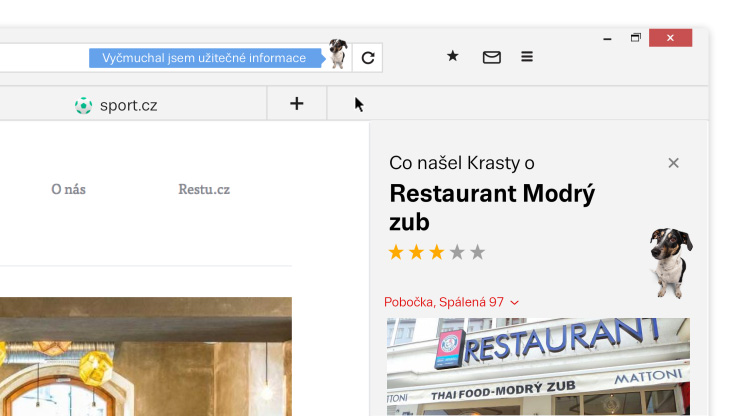Click the fourth grey rating star
740x416 pixels.
[x=457, y=252]
